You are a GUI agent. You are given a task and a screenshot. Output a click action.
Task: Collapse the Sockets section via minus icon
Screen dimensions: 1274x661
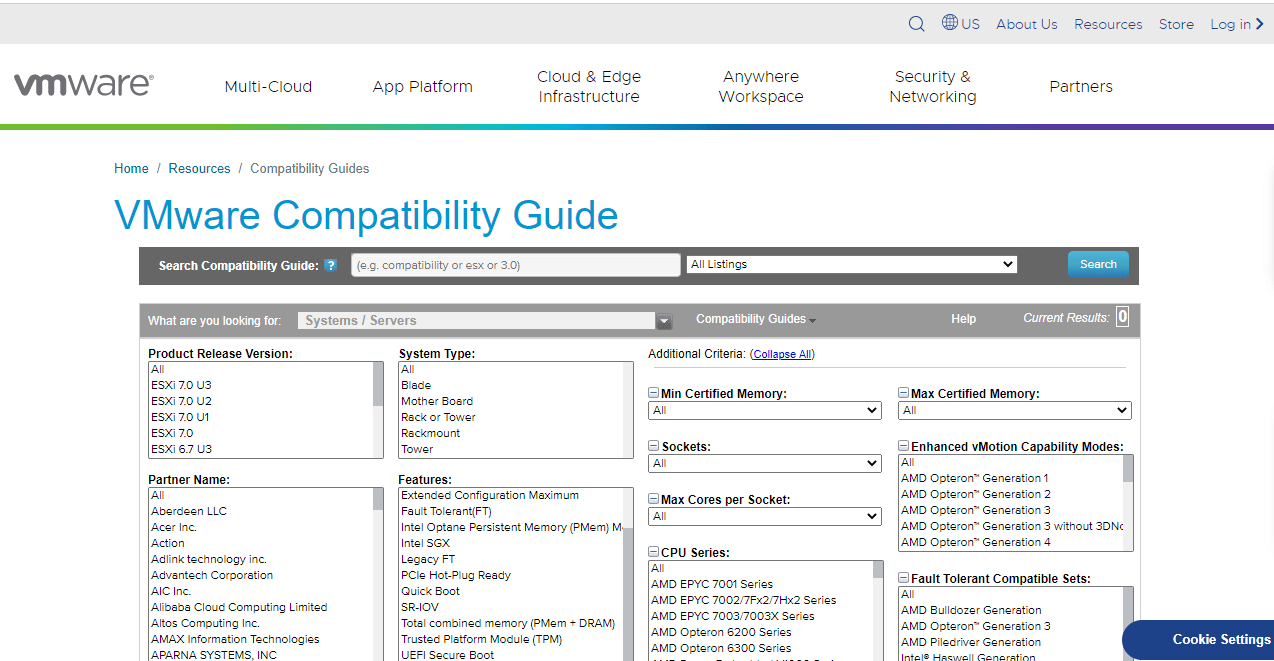pyautogui.click(x=652, y=446)
